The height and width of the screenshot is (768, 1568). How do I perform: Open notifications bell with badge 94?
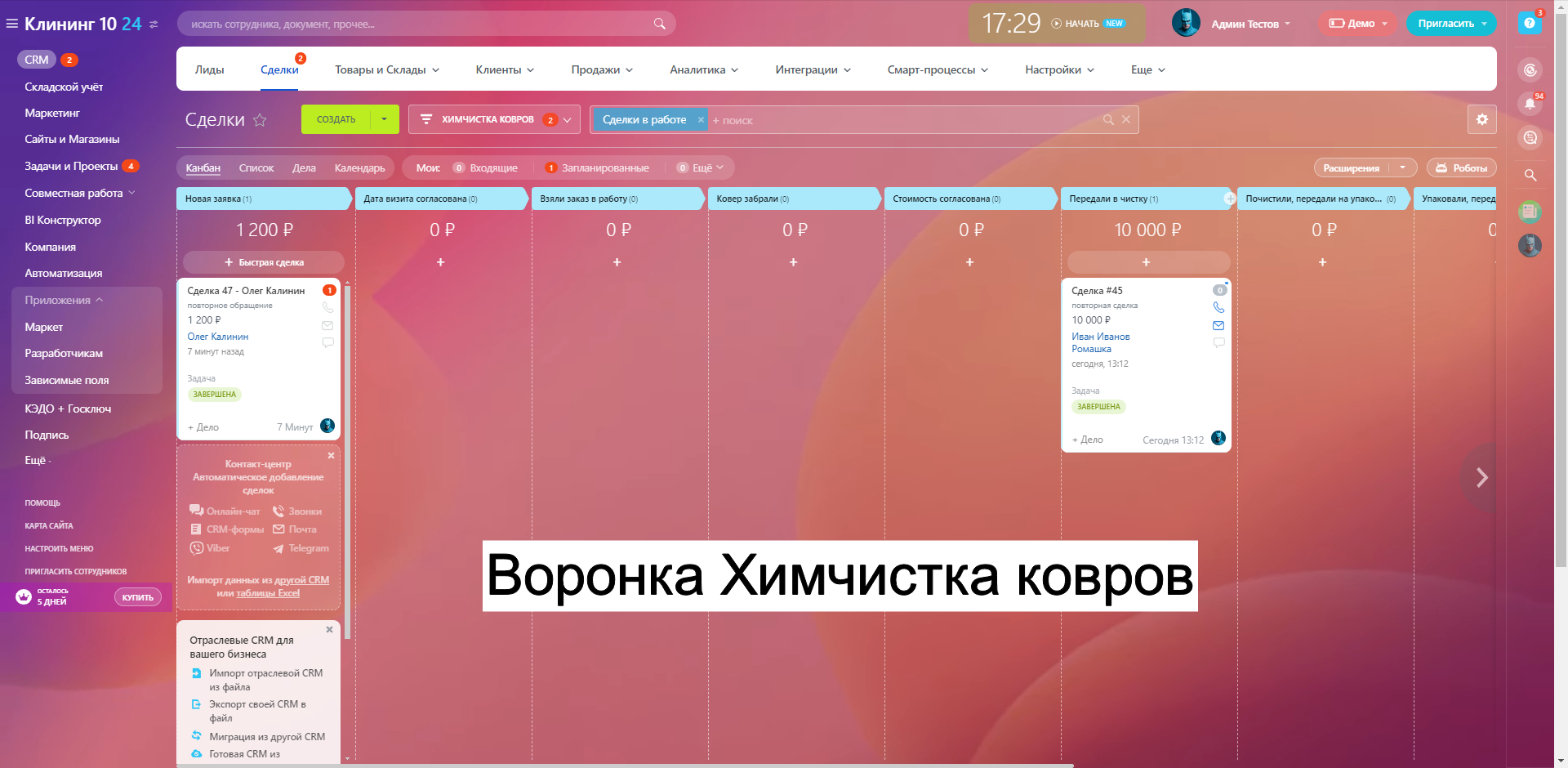[x=1530, y=104]
